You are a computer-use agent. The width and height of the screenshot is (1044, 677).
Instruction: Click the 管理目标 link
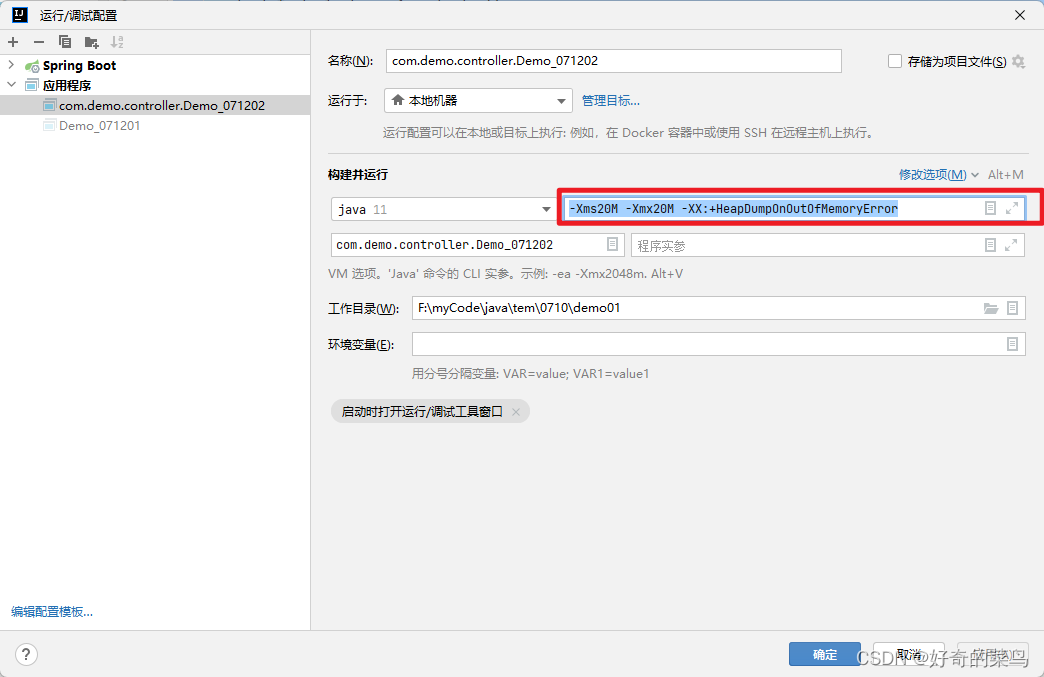click(610, 100)
